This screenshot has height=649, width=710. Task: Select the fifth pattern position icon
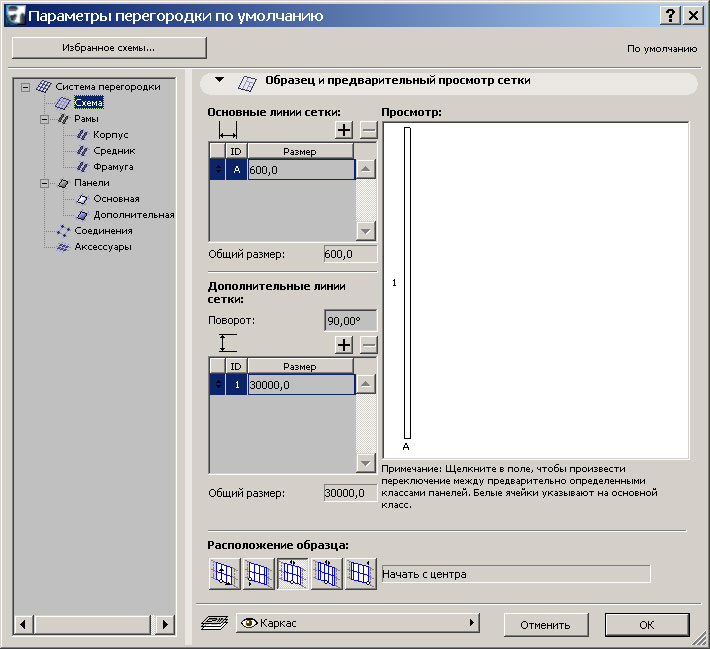coord(360,574)
